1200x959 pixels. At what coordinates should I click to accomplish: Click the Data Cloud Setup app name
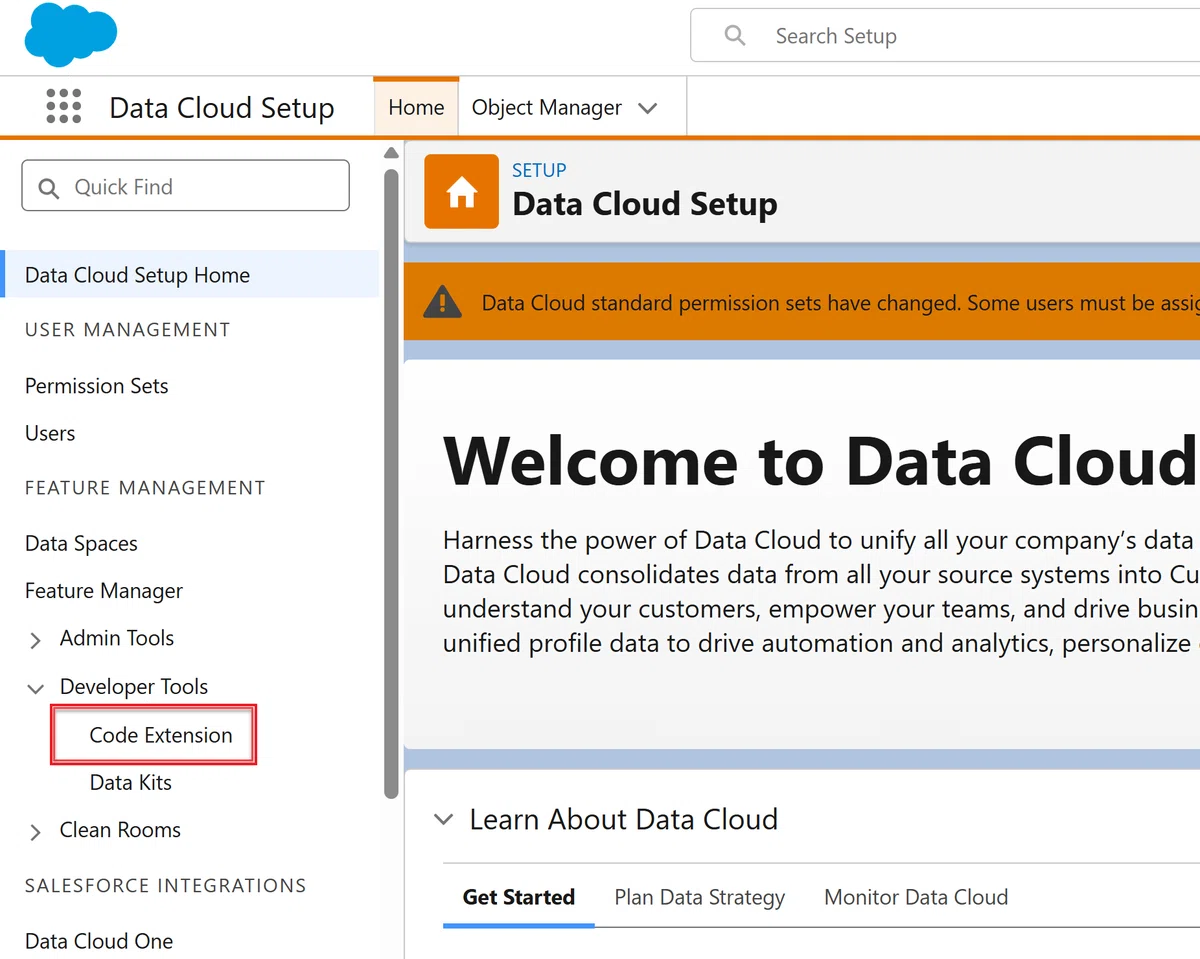(x=222, y=108)
